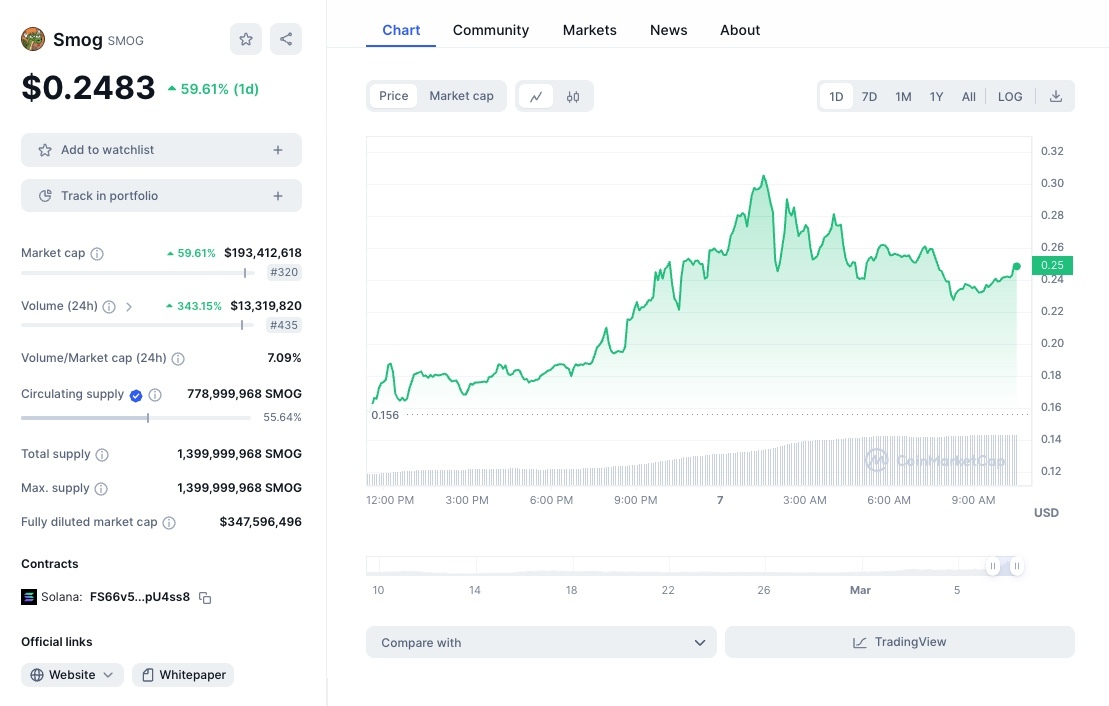Click the 0.25 current price label on chart
The image size is (1109, 706).
[x=1052, y=265]
